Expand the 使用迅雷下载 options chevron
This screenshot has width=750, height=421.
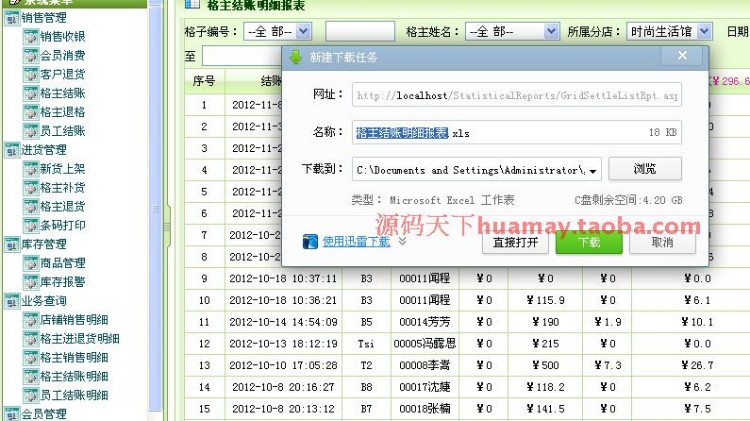coord(402,241)
